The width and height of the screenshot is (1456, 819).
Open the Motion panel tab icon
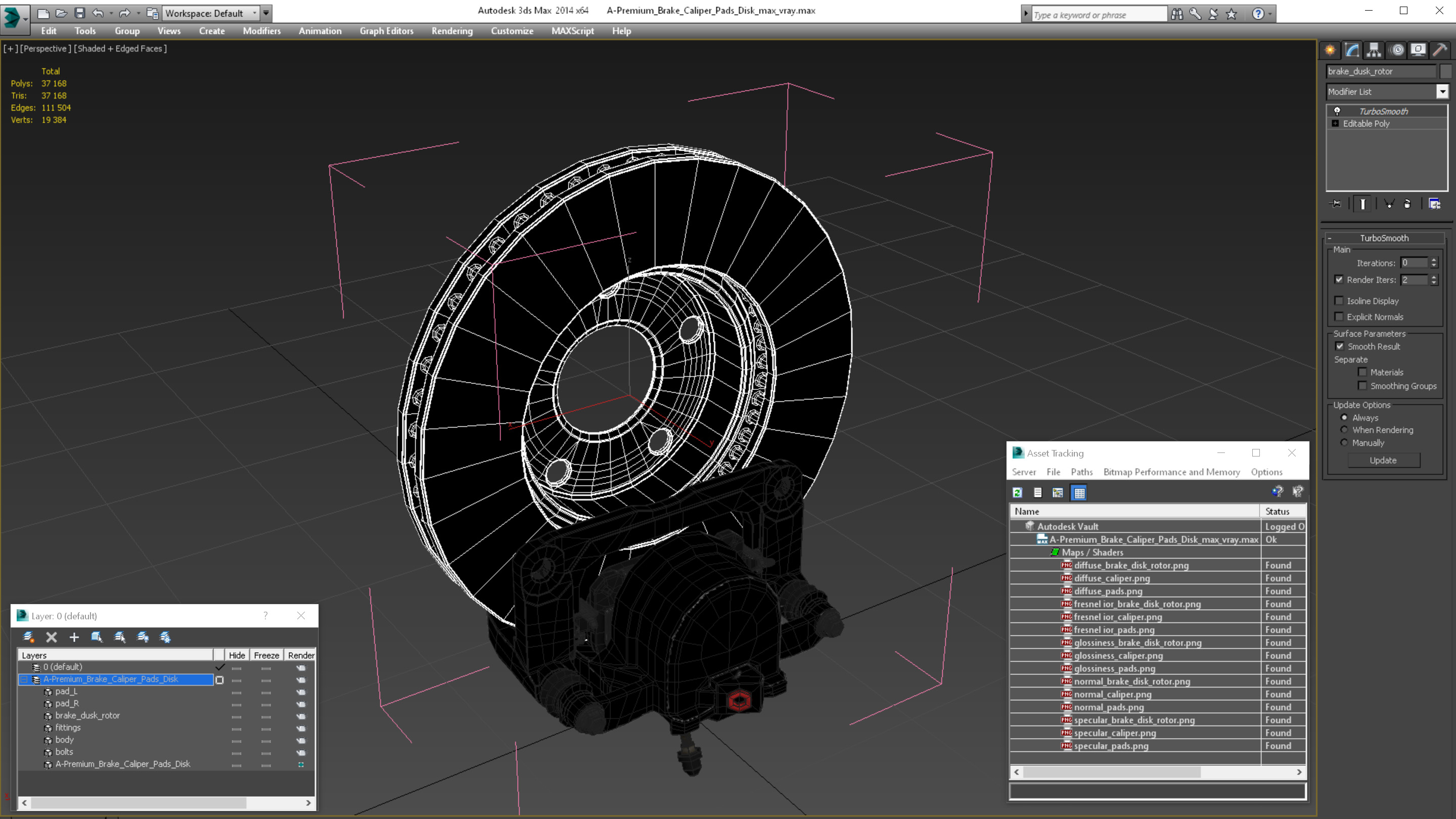(1397, 51)
